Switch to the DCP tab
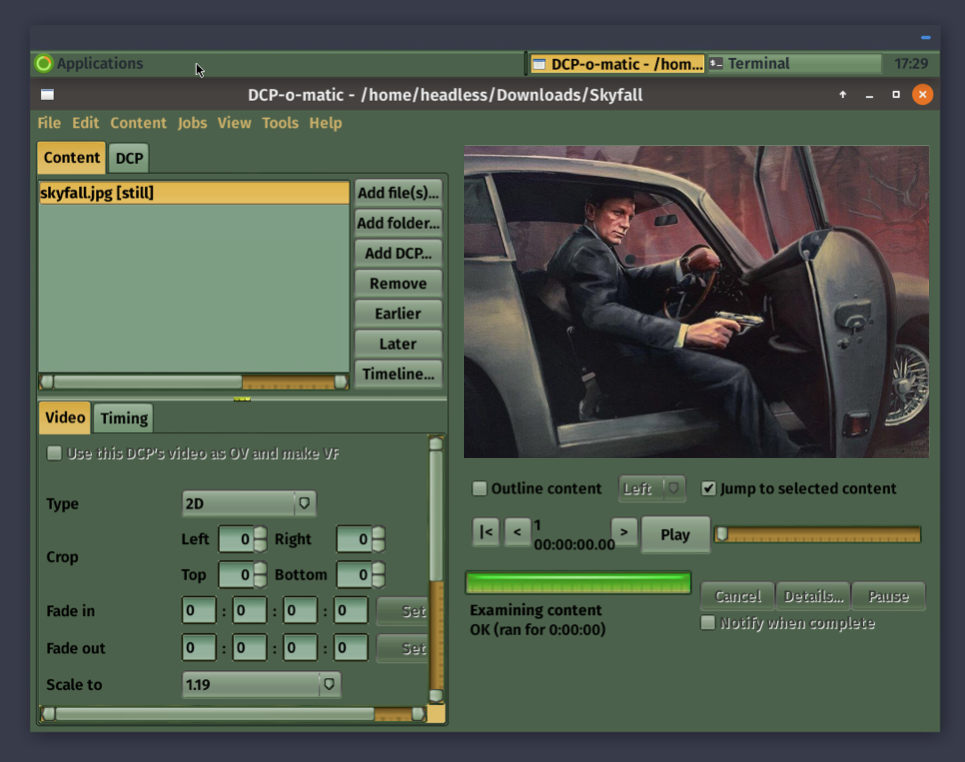965x762 pixels. (129, 158)
